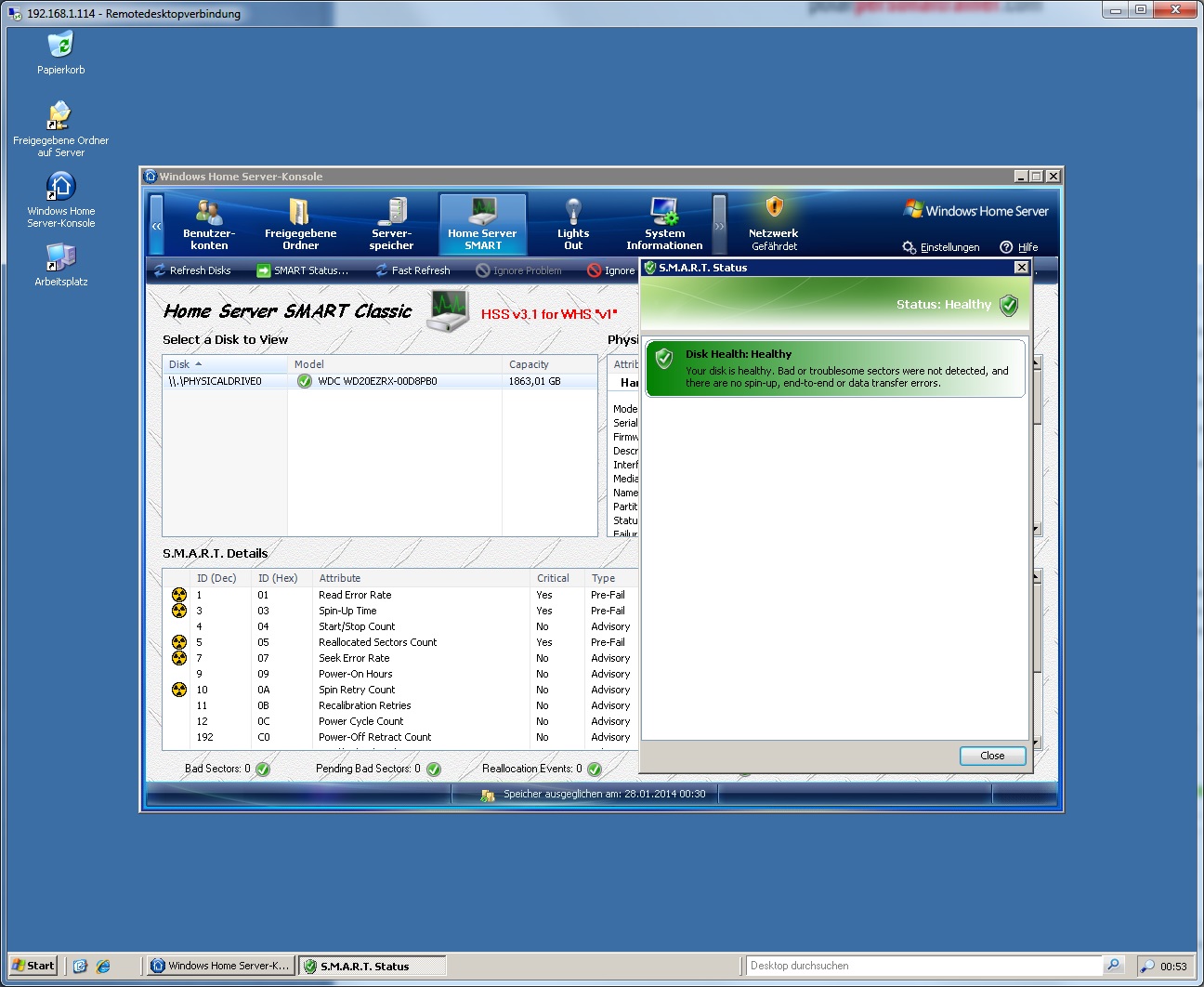Viewport: 1204px width, 987px height.
Task: Click the Netzwerk Gefährdet shield icon
Action: tap(775, 206)
